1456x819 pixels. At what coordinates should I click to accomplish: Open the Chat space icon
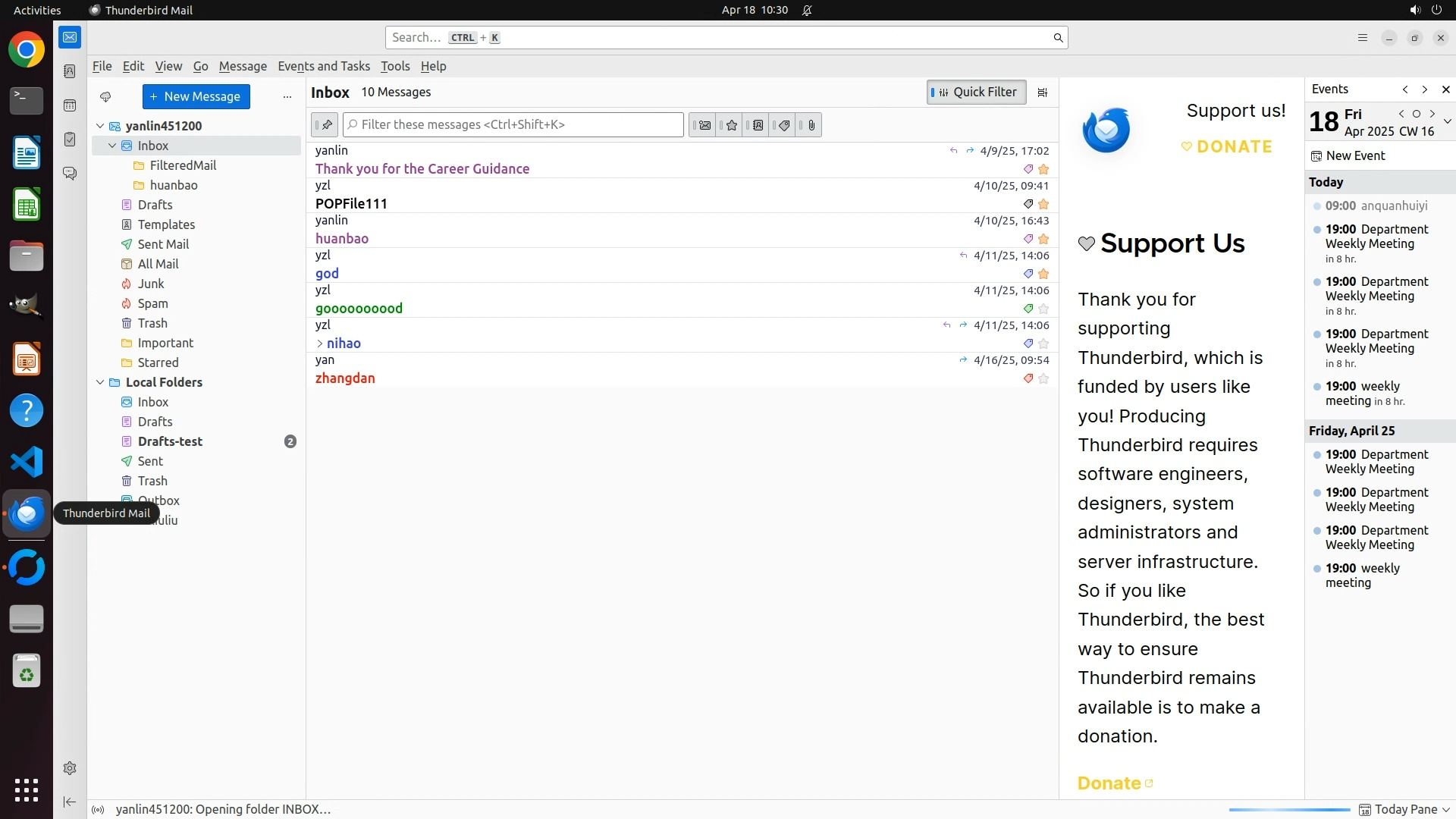(x=70, y=174)
